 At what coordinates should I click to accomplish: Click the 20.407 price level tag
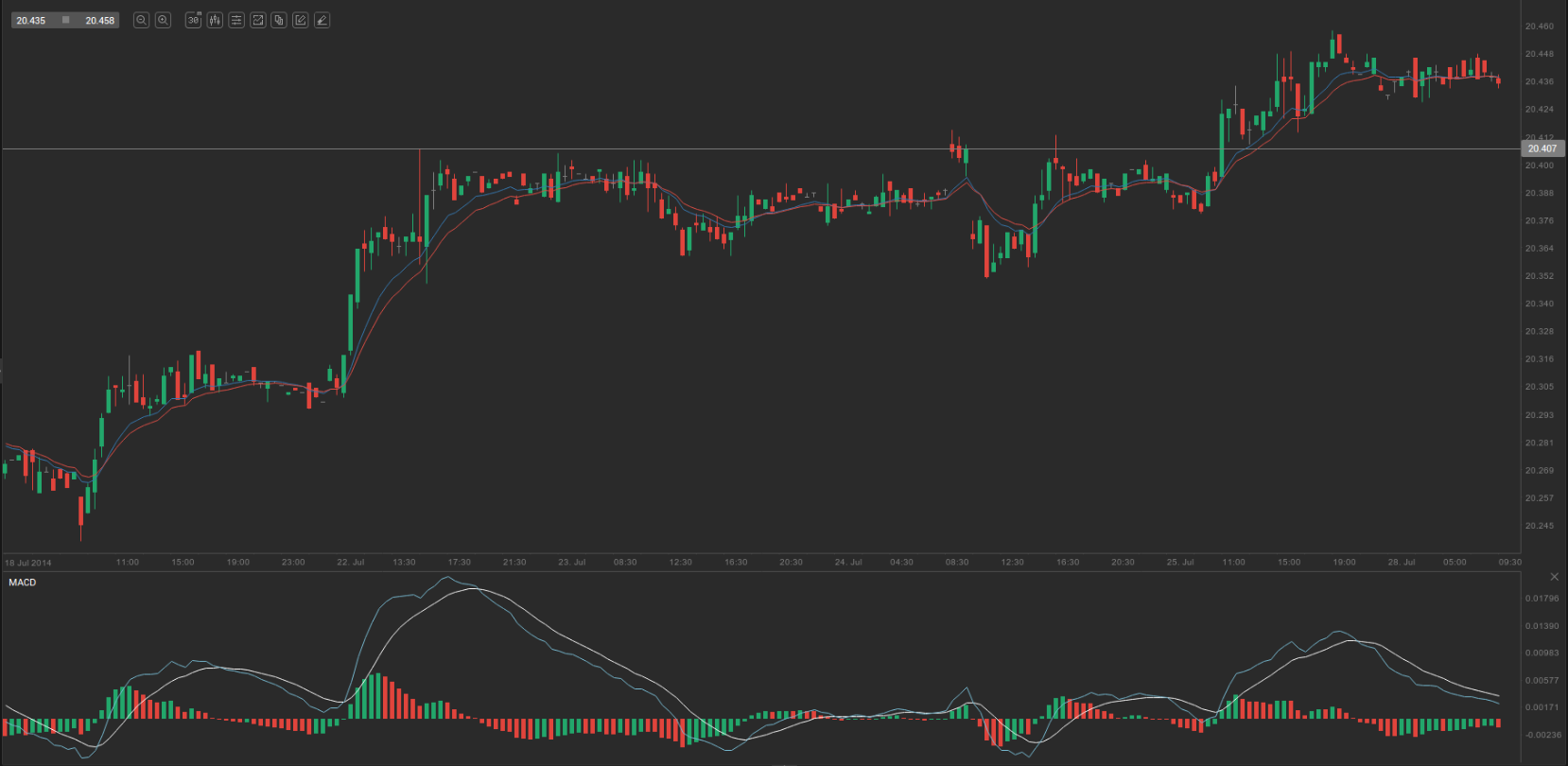click(x=1542, y=148)
